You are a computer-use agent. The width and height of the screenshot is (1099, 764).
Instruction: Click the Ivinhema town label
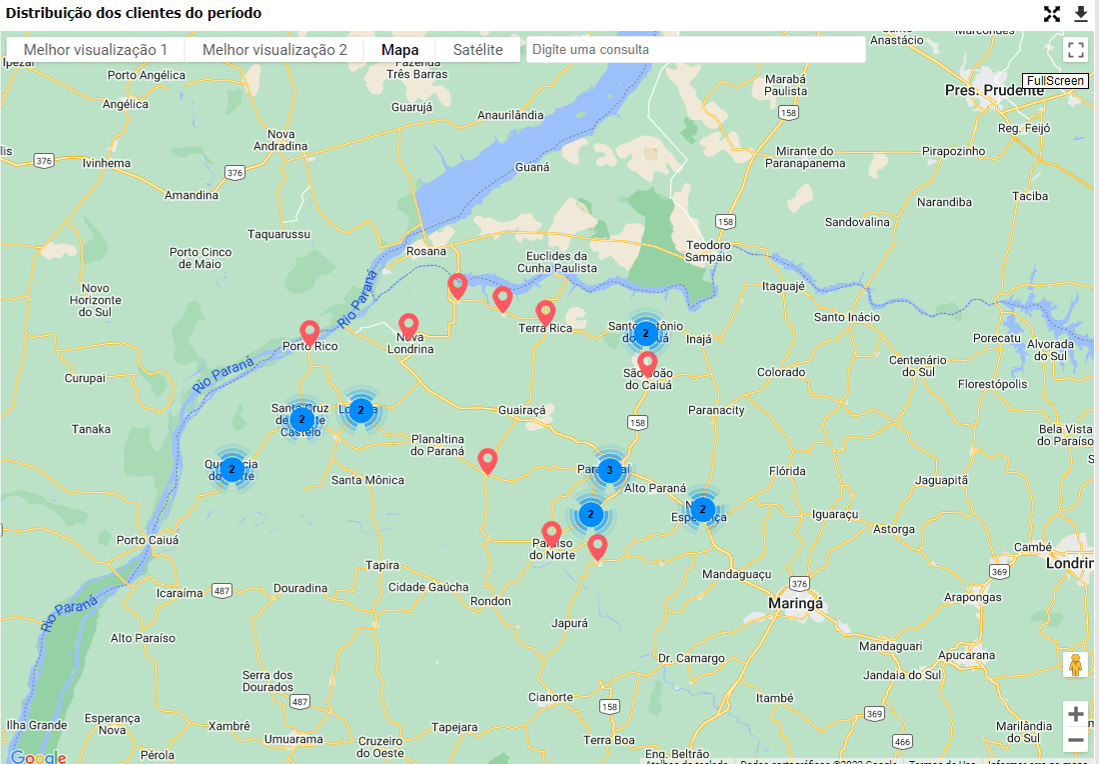[107, 163]
